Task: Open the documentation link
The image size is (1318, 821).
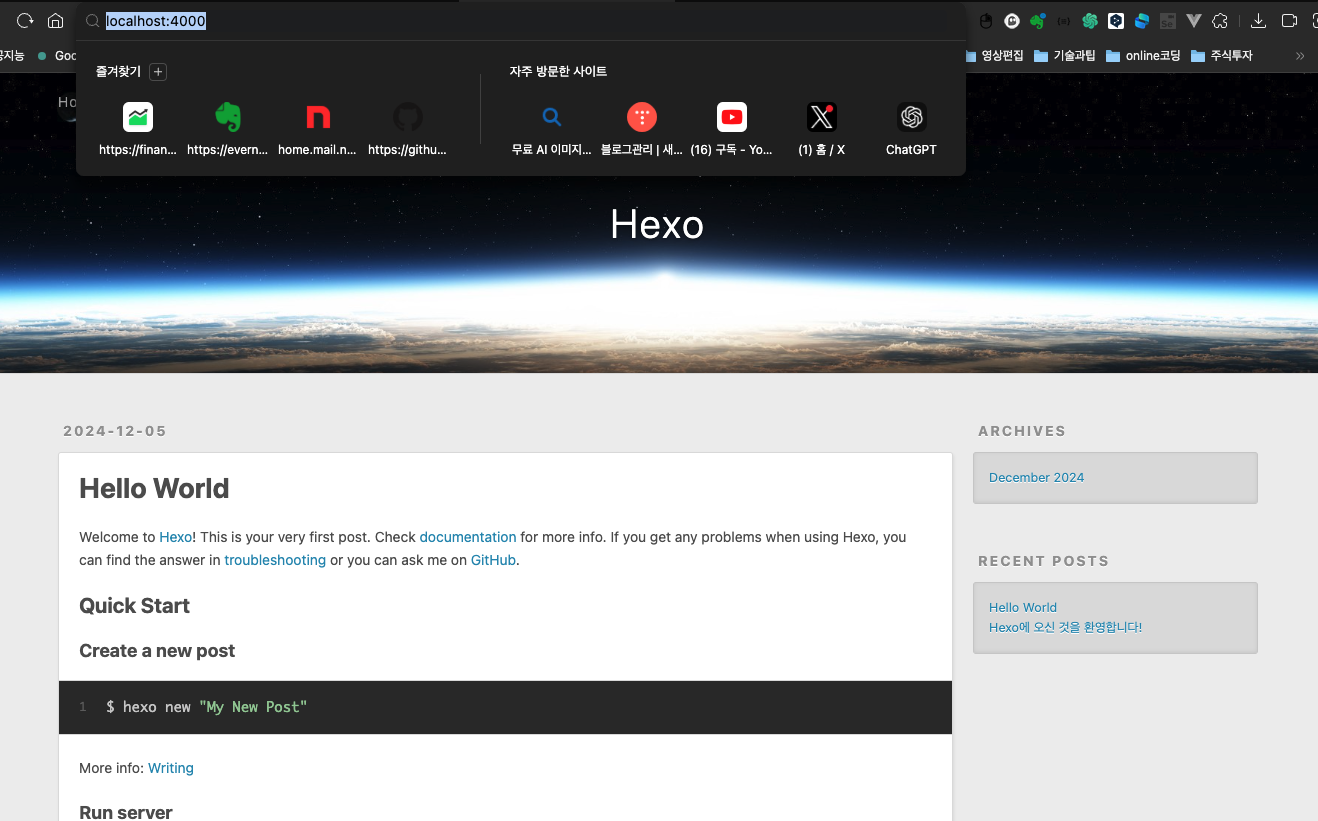Action: [468, 537]
